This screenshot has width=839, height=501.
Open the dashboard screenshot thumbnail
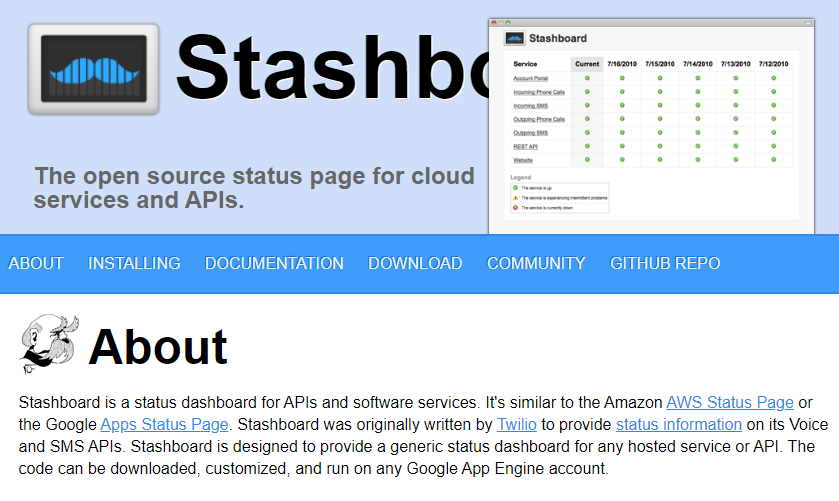tap(651, 126)
